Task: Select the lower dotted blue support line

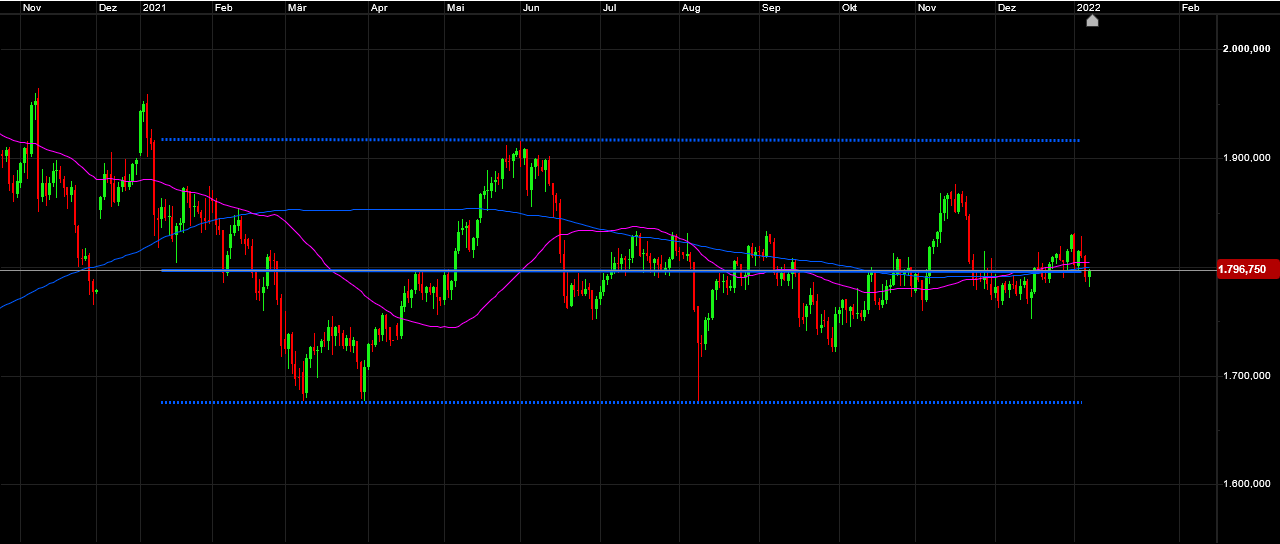Action: pyautogui.click(x=620, y=402)
